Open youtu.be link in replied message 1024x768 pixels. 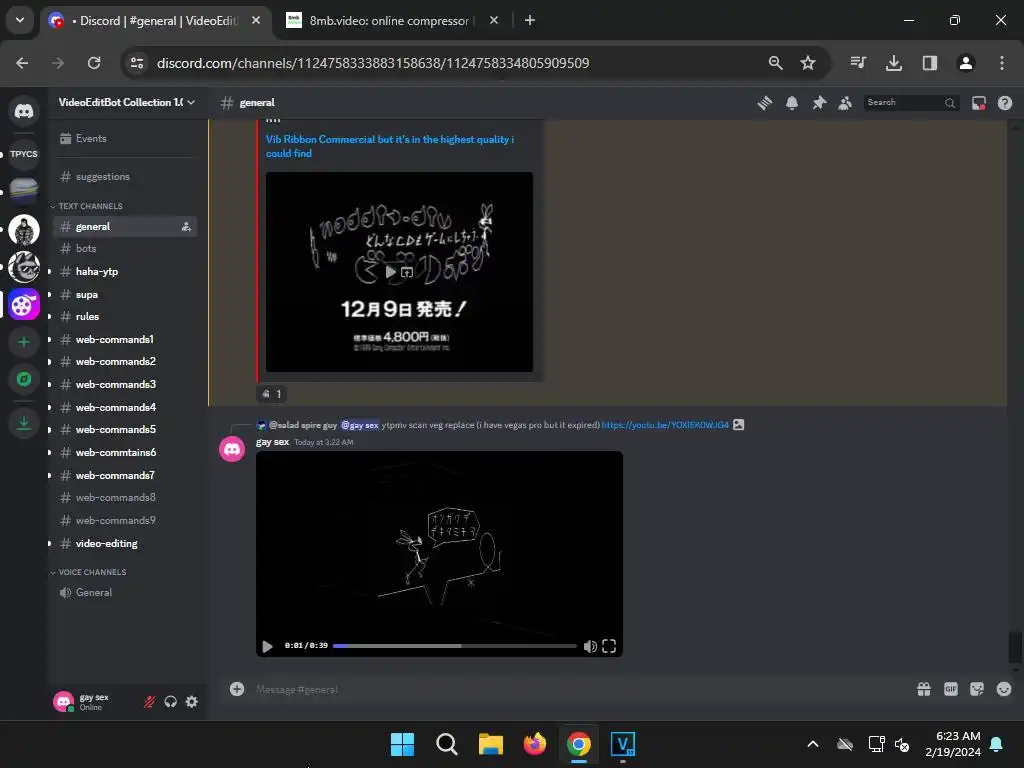[x=665, y=424]
